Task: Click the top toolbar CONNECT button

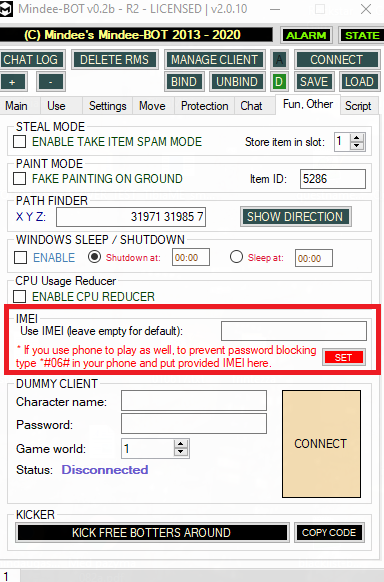Action: pos(337,60)
